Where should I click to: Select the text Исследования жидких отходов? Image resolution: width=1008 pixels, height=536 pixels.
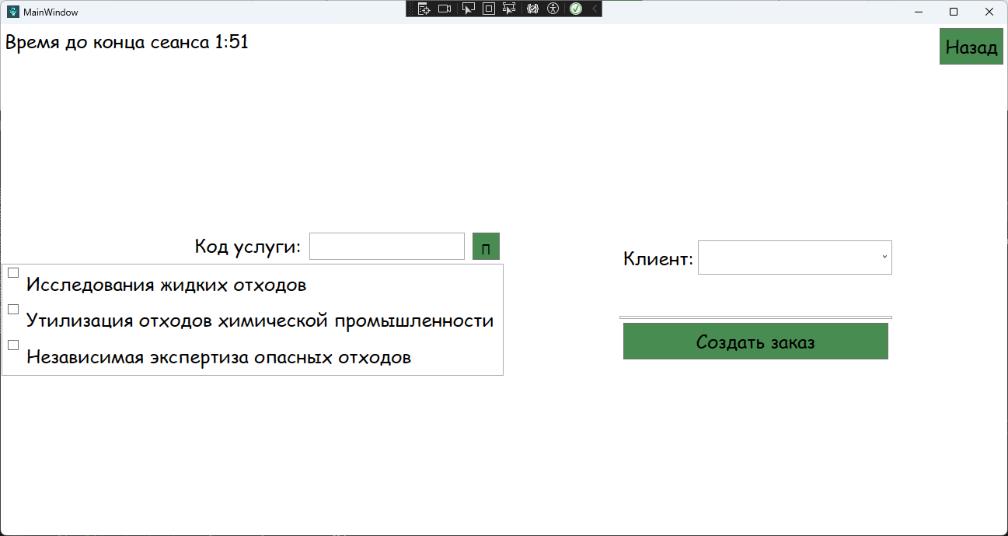166,285
